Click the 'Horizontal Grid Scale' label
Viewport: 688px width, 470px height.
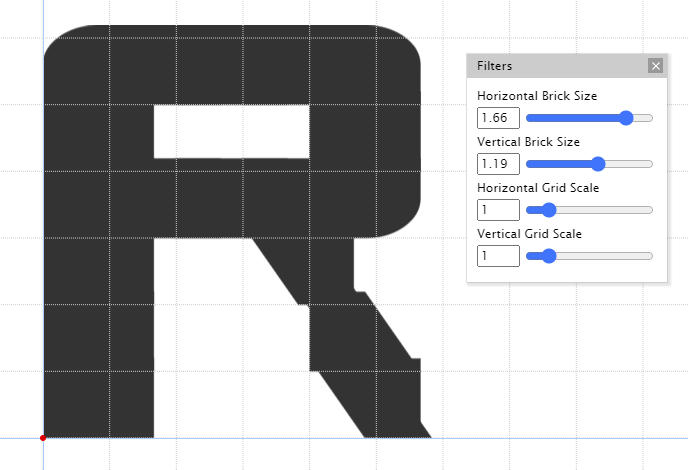[x=538, y=188]
